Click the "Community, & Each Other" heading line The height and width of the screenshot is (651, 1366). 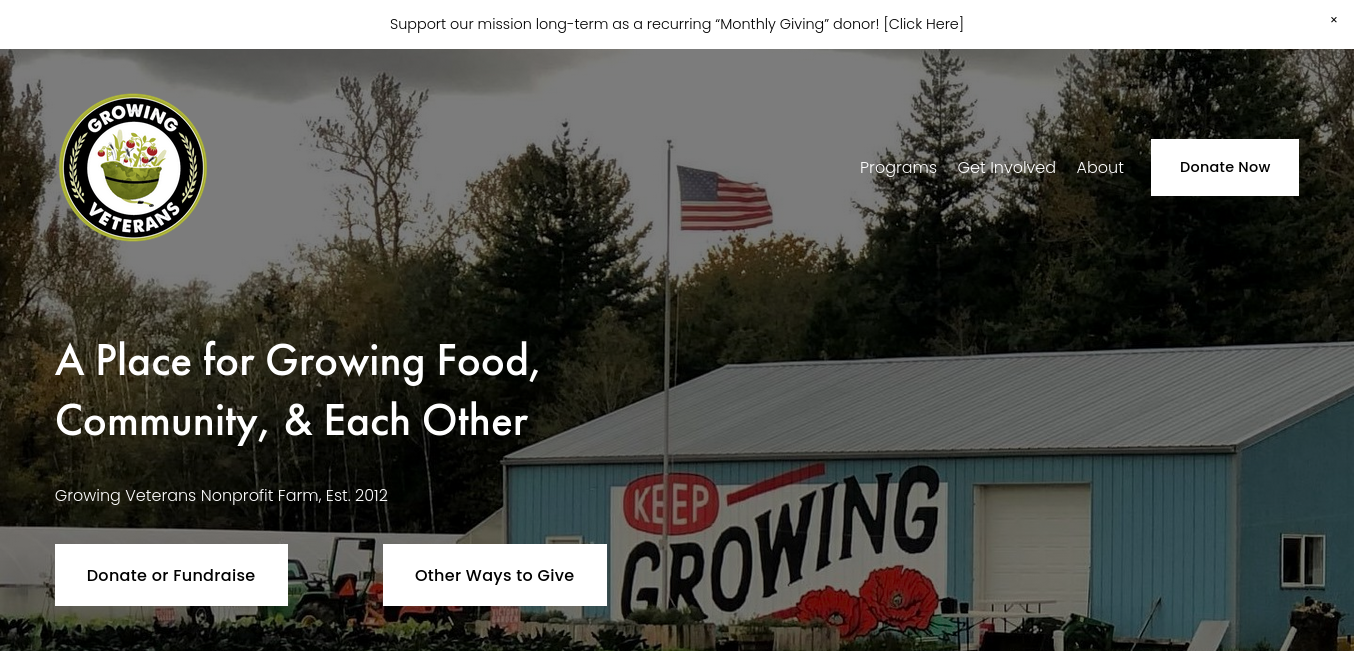(x=291, y=421)
